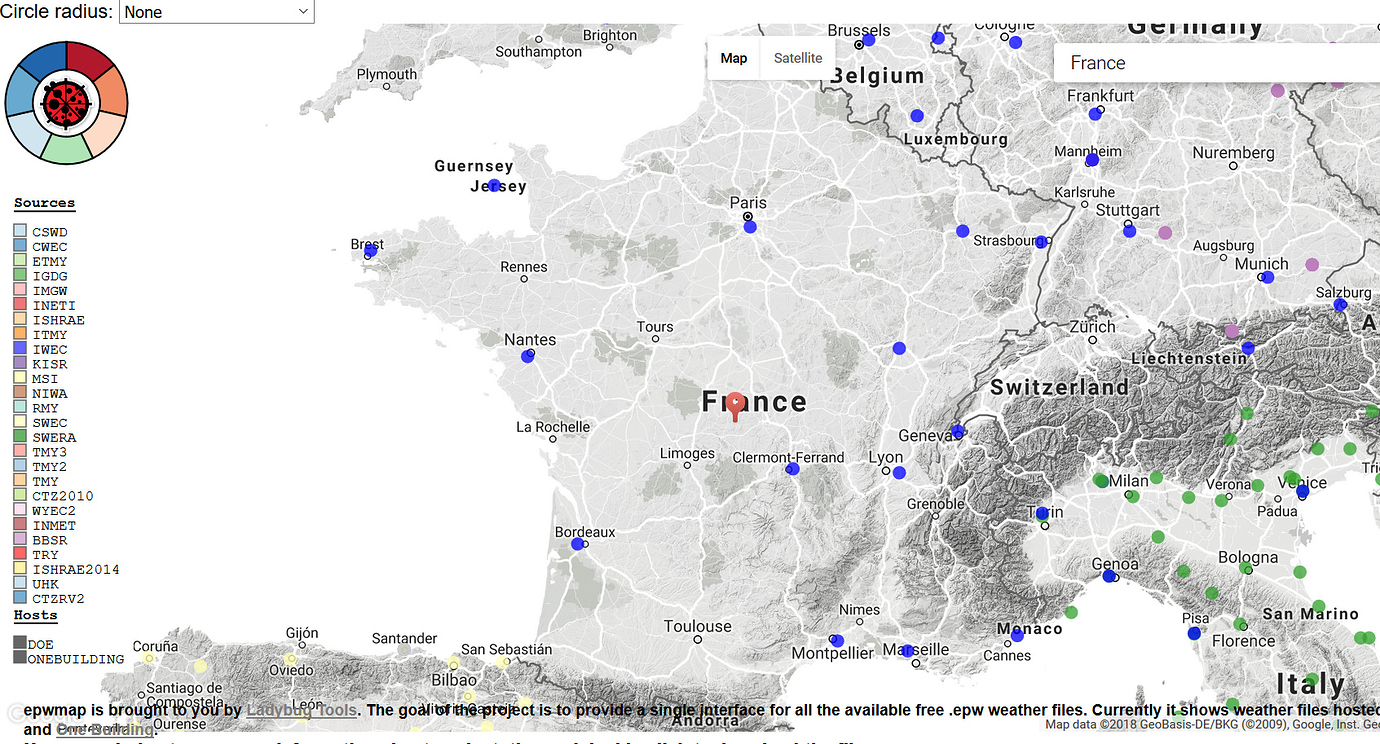Viewport: 1380px width, 744px height.
Task: Click the One Building link
Action: (x=105, y=729)
